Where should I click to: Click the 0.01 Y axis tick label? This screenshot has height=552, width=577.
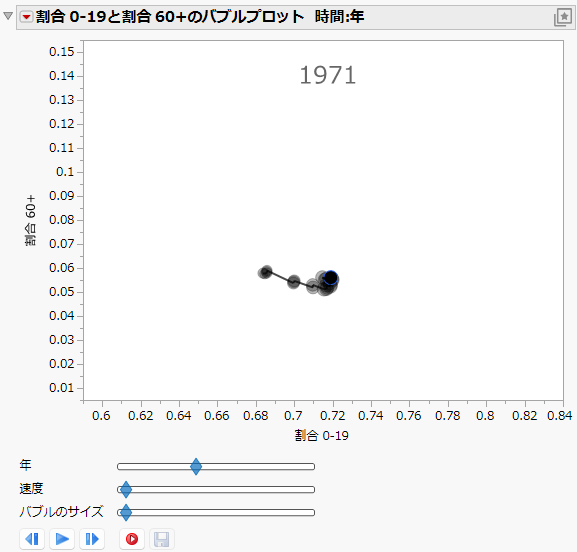[x=61, y=388]
